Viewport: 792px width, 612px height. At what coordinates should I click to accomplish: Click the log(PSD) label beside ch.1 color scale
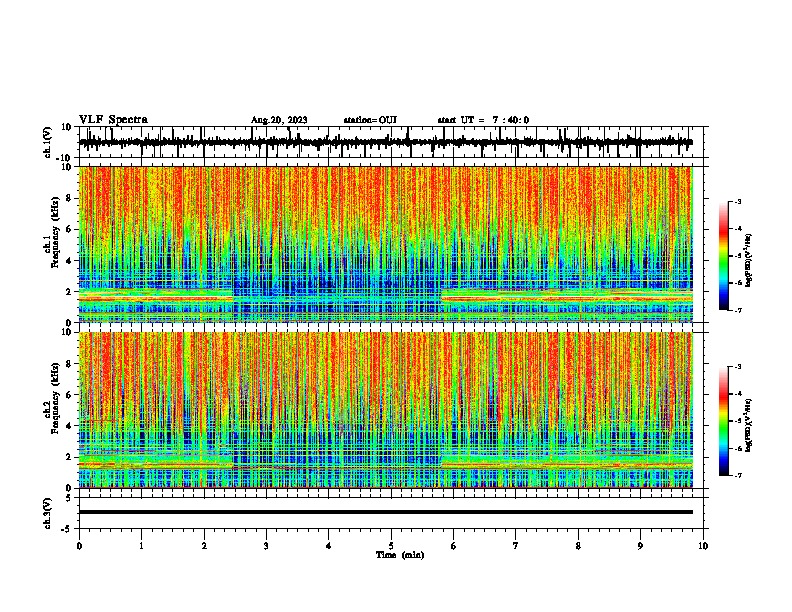[x=749, y=261]
